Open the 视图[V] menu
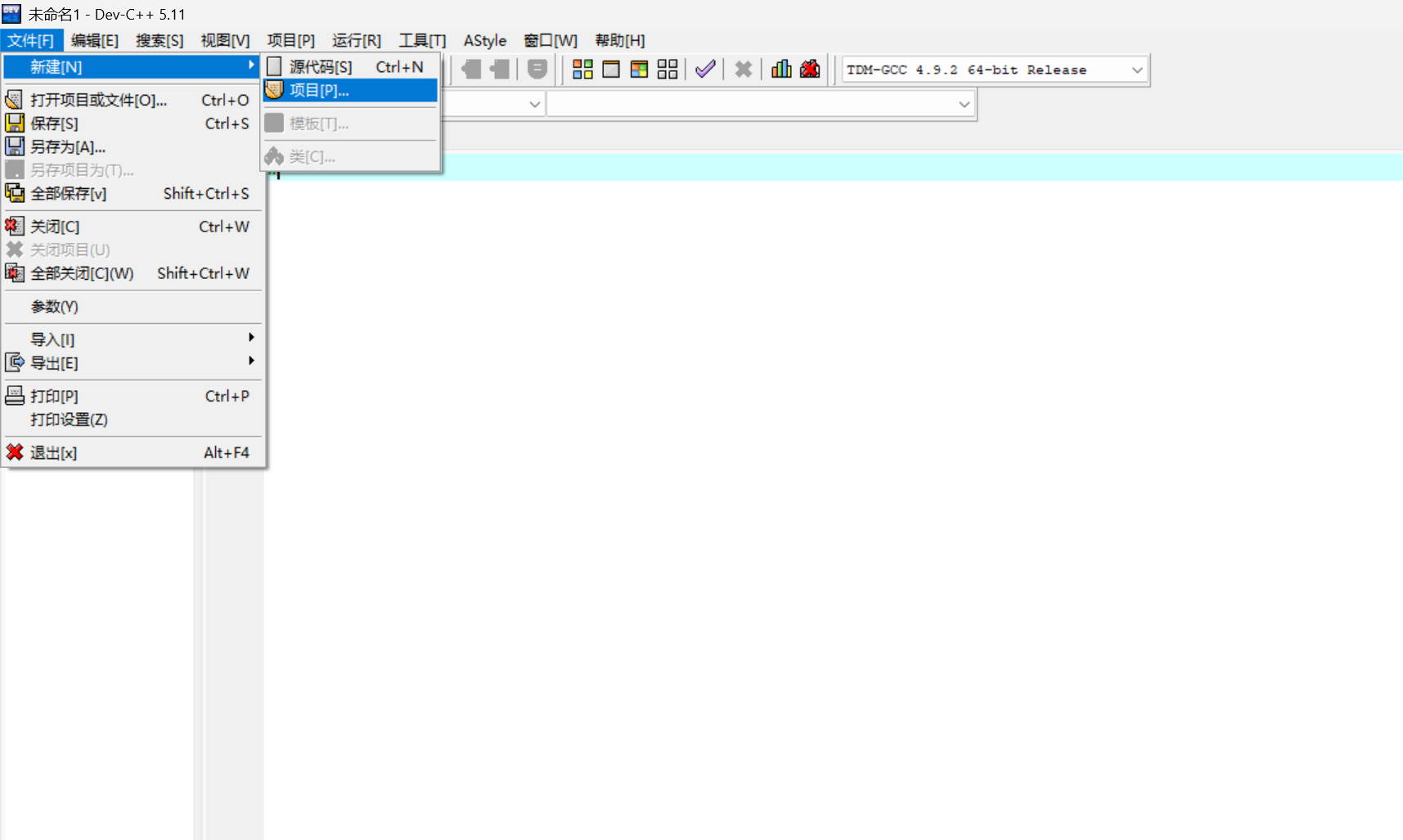This screenshot has height=840, width=1403. [x=225, y=40]
